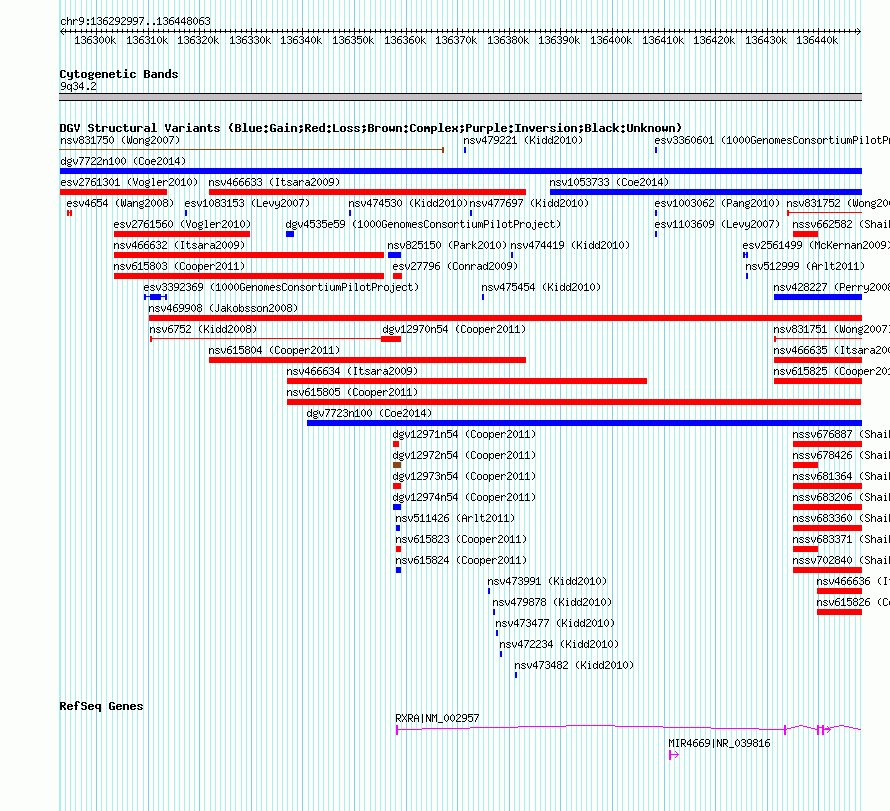Click nsv615804 (Cooper2011) label
The image size is (890, 811).
tap(274, 350)
